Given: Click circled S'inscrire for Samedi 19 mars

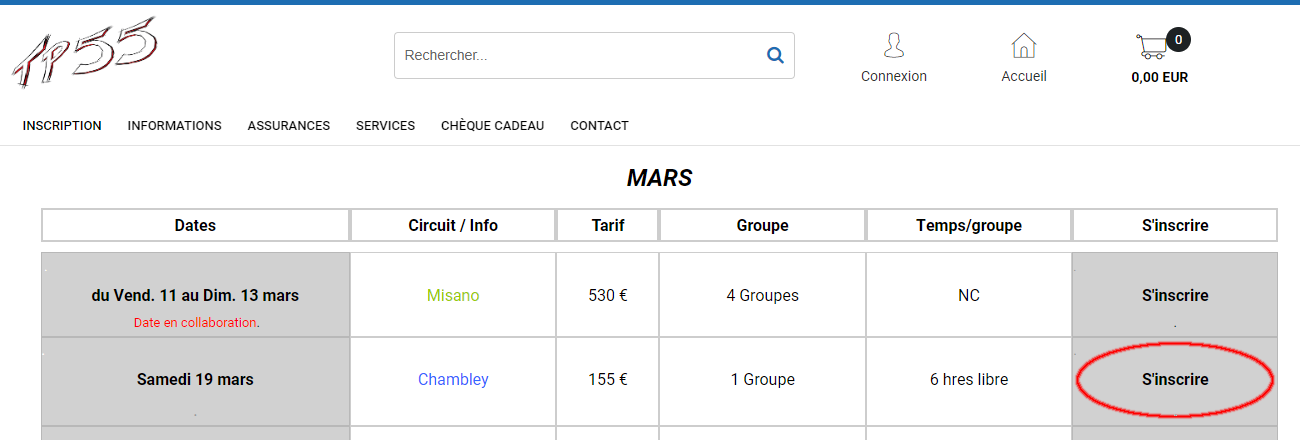Looking at the screenshot, I should (1175, 379).
